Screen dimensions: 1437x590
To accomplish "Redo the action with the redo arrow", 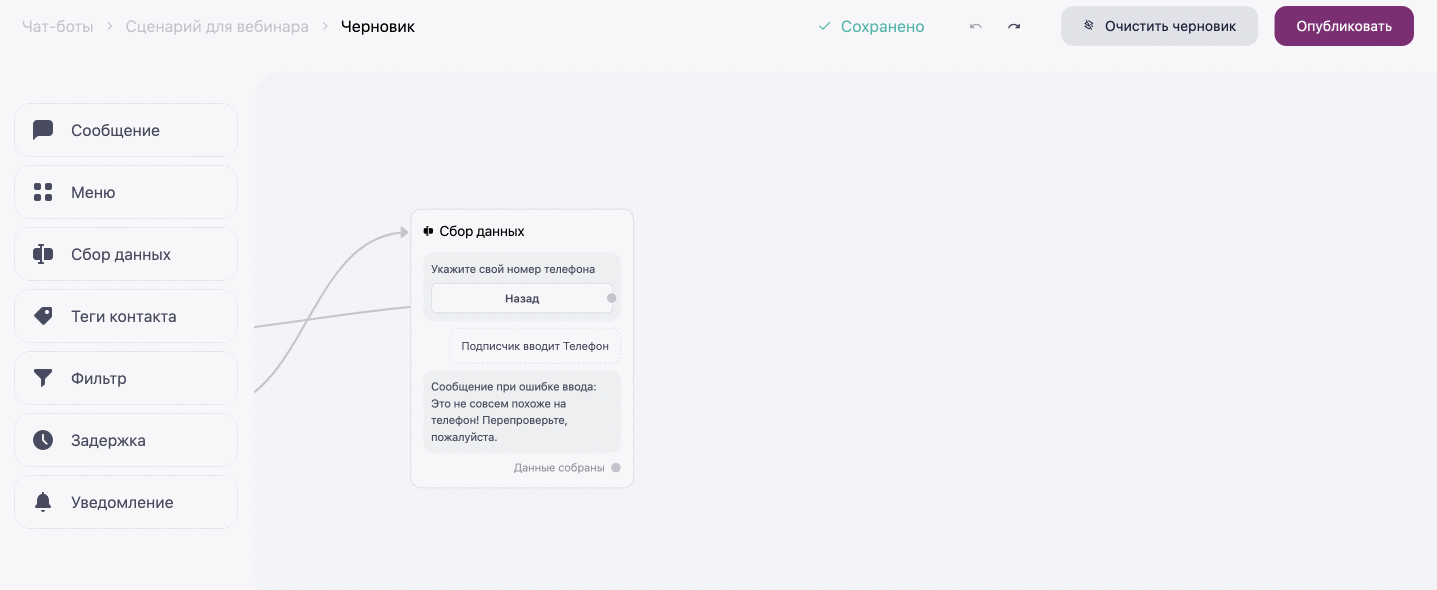I will click(x=1014, y=27).
